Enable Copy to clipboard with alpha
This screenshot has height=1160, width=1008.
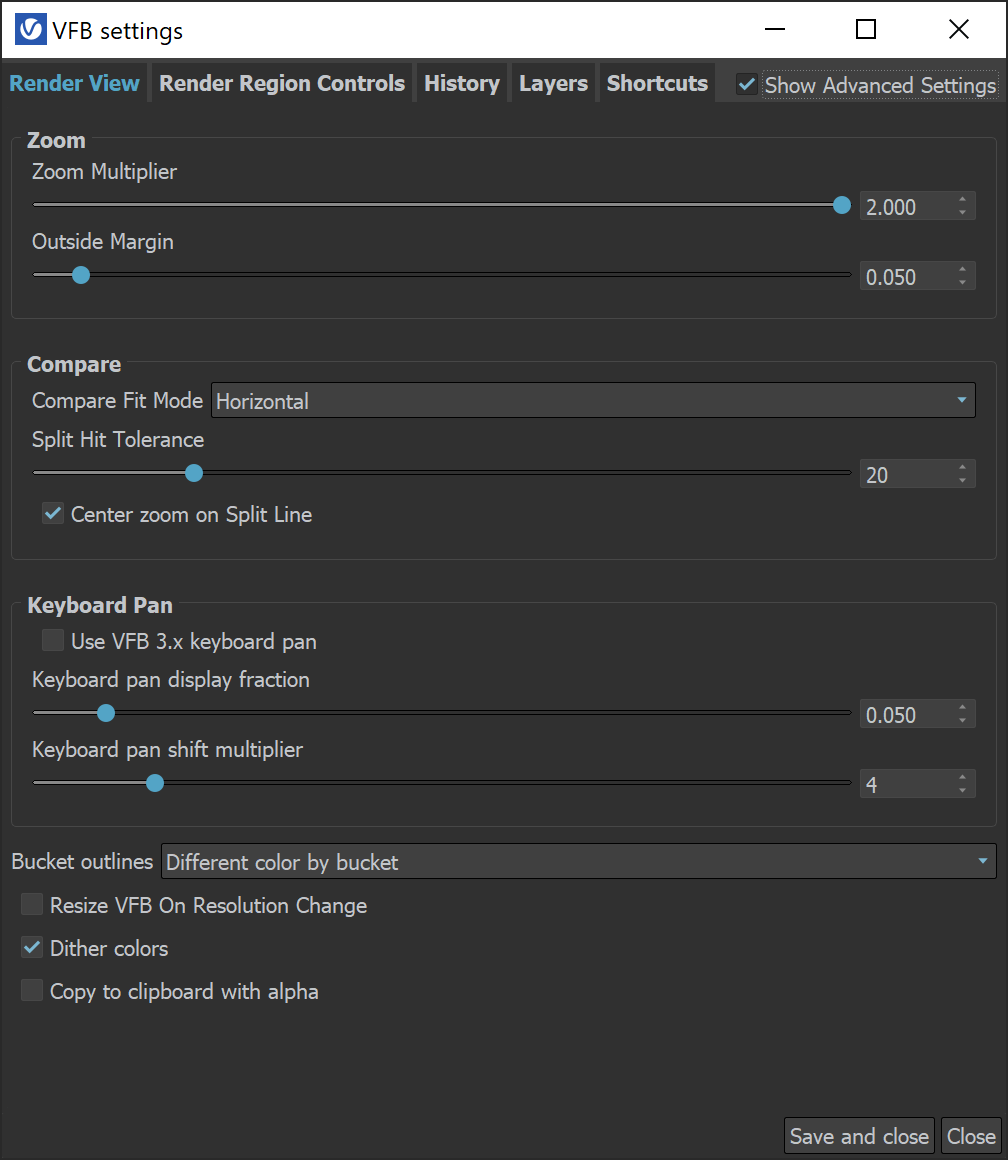pos(31,990)
